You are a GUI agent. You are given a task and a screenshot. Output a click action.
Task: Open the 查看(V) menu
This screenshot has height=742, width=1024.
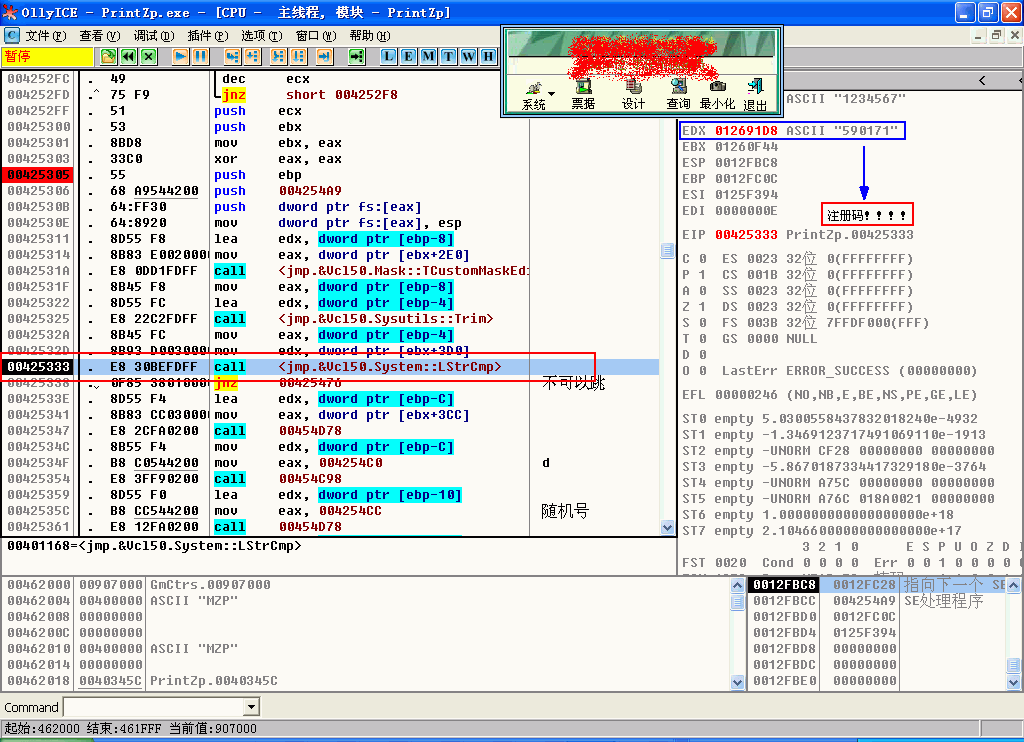[100, 35]
